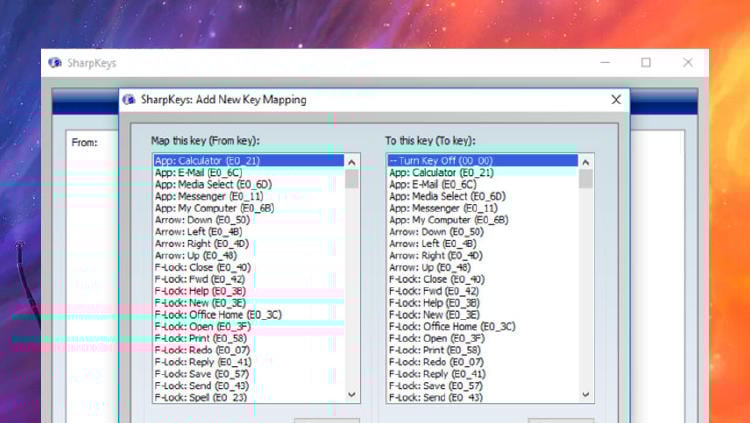
Task: Close the Add New Key Mapping dialog
Action: tap(616, 100)
